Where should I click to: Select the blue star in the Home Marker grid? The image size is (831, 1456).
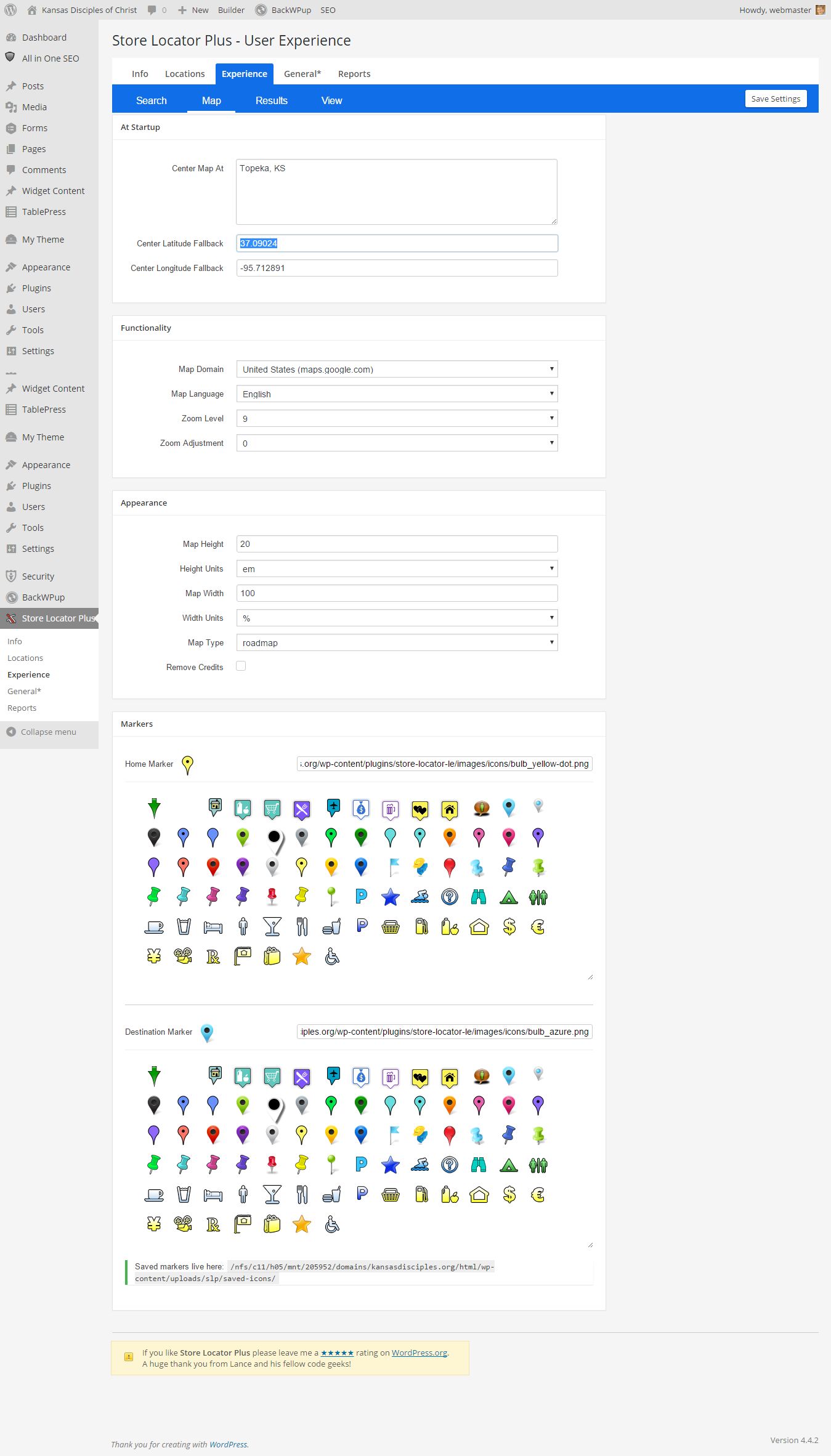coord(391,897)
